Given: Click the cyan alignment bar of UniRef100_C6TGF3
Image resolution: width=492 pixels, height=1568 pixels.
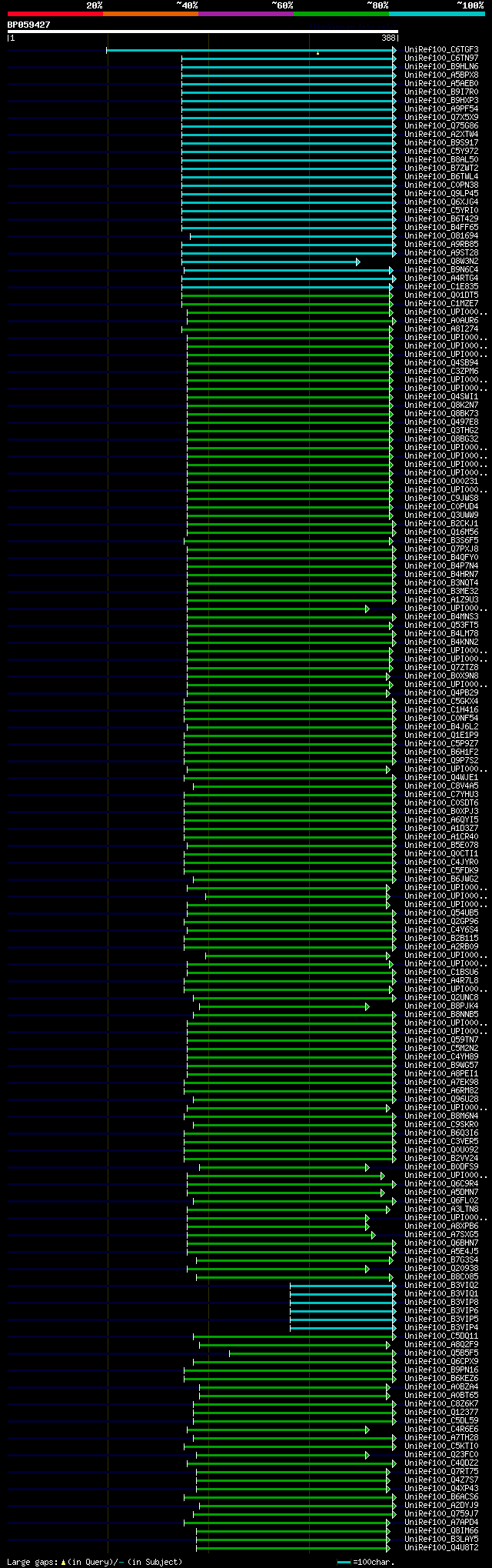Looking at the screenshot, I should [x=251, y=50].
